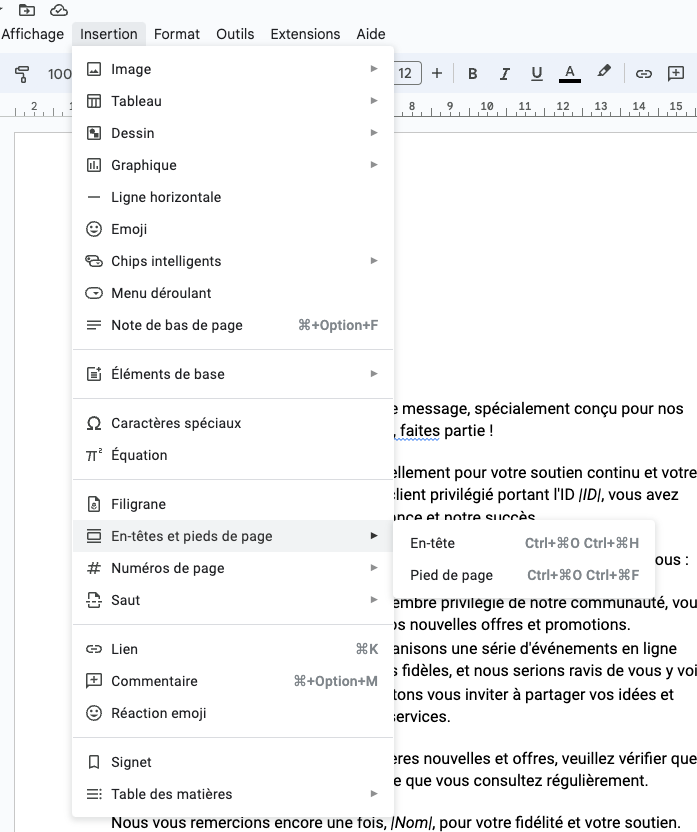The image size is (697, 832).
Task: Close the Insertion menu tab
Action: pos(109,34)
